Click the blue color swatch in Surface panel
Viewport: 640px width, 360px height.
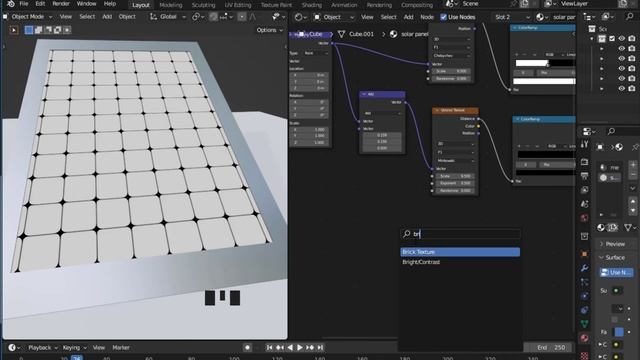click(619, 332)
